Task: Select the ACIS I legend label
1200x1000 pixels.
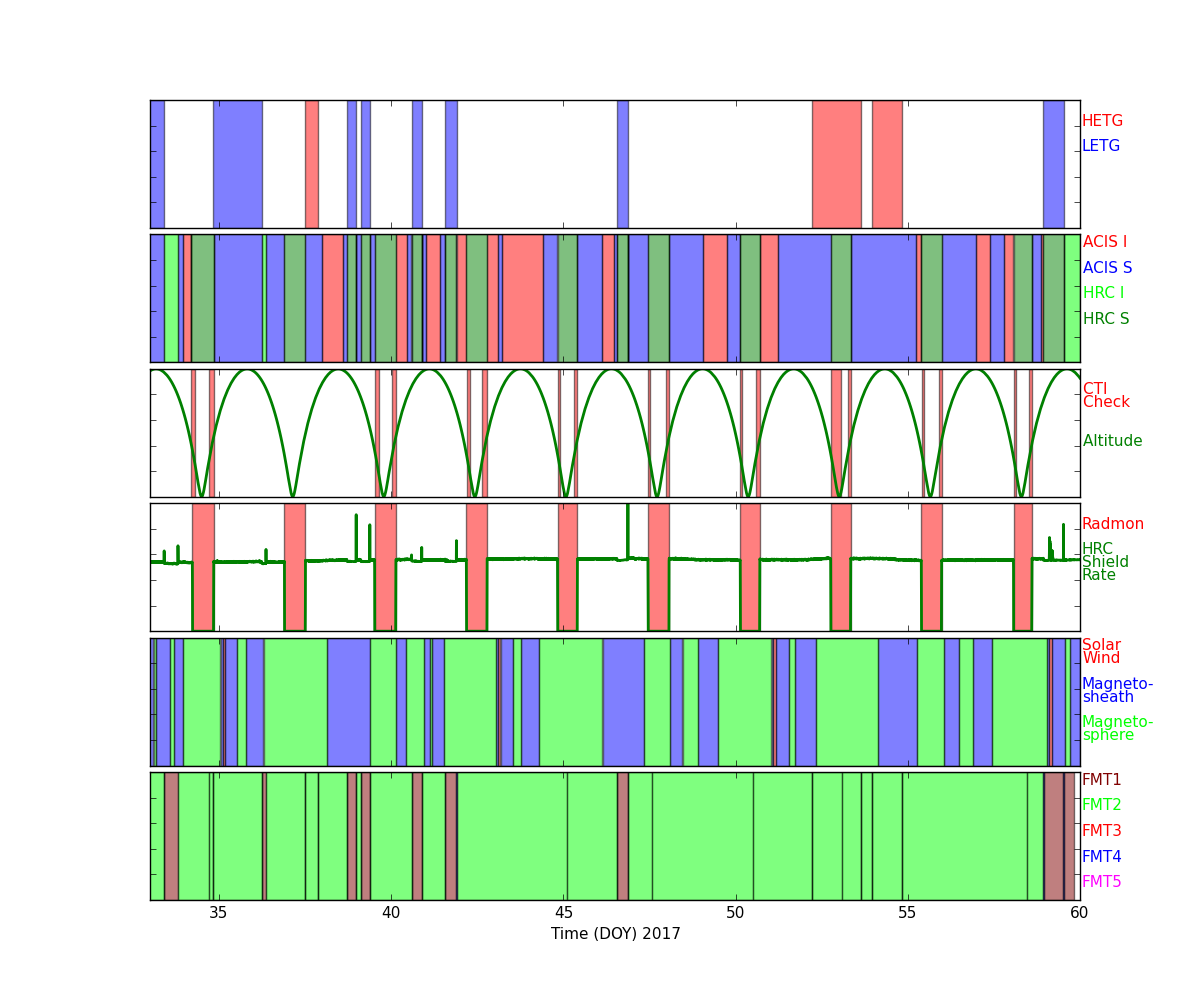Action: [x=1104, y=242]
